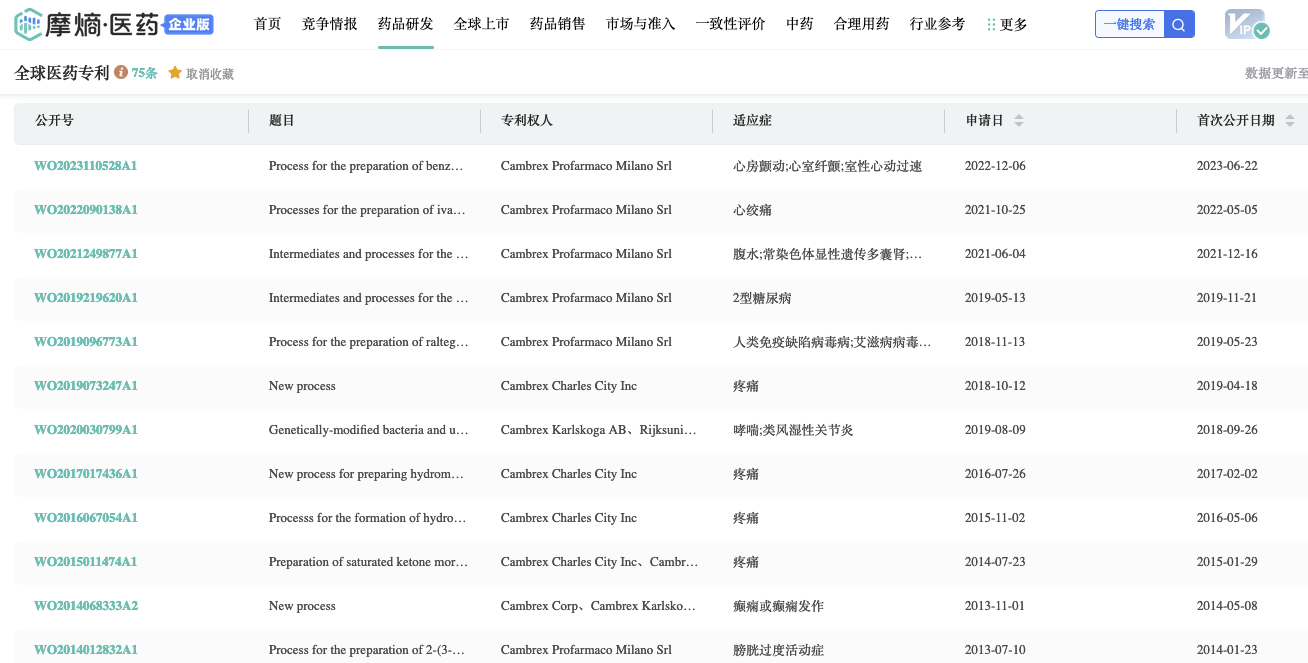Click the star icon to unfavorite

[175, 73]
